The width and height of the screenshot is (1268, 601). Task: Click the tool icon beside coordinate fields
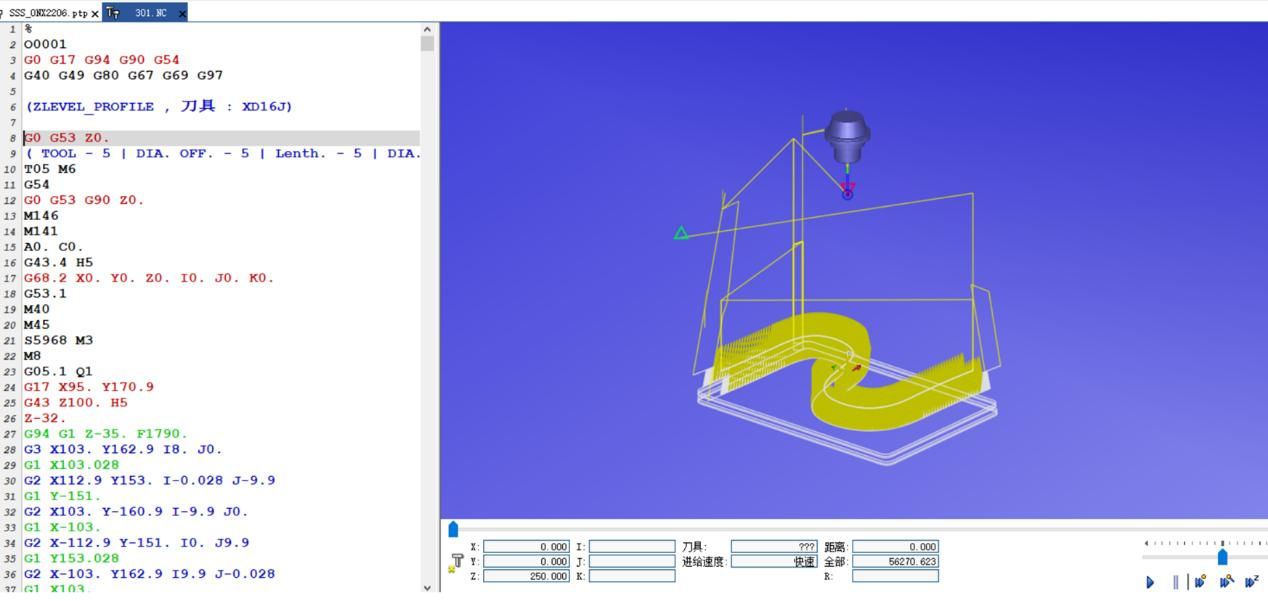tap(457, 562)
